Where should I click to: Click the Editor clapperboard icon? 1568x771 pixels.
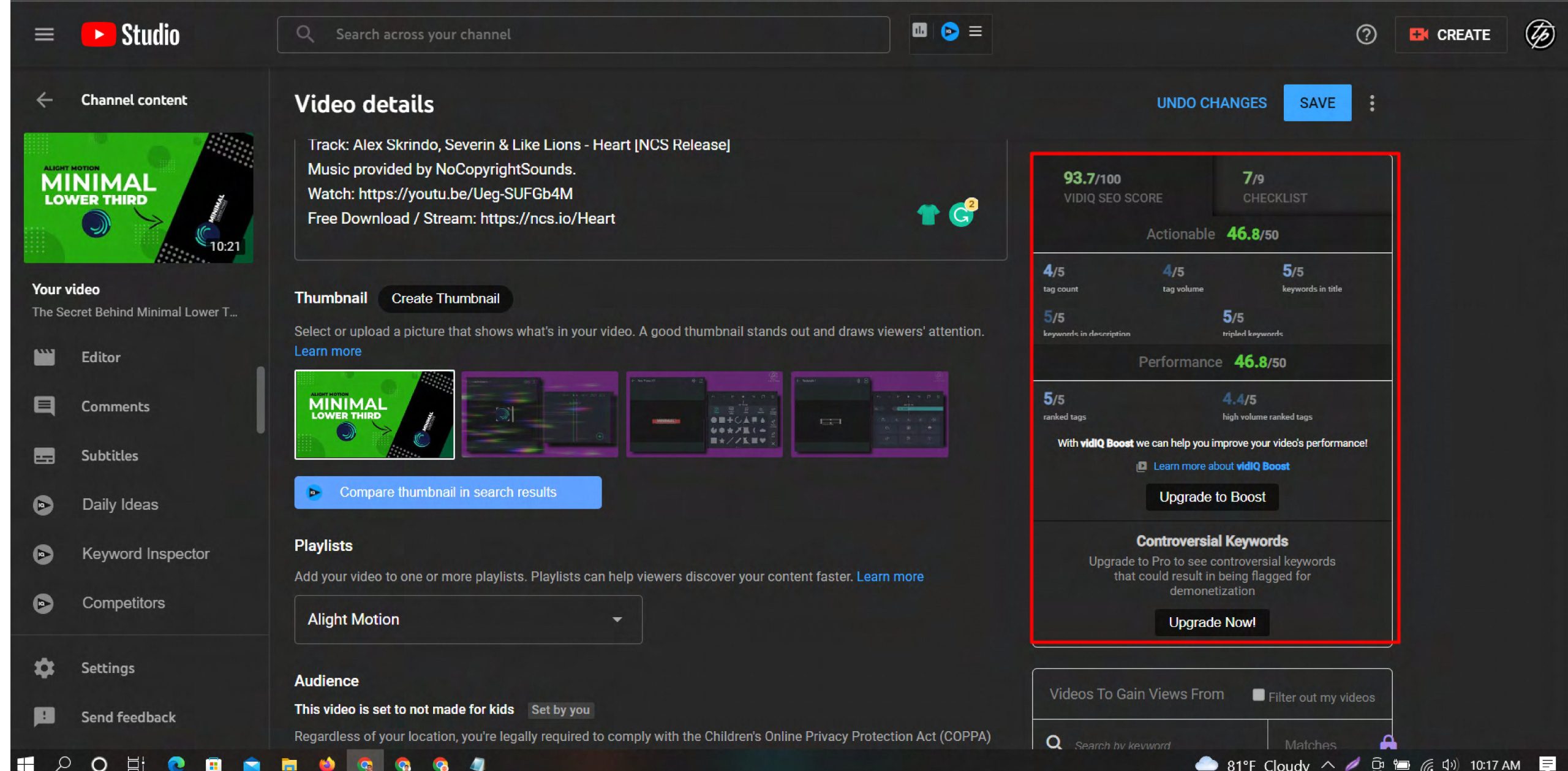[x=44, y=357]
